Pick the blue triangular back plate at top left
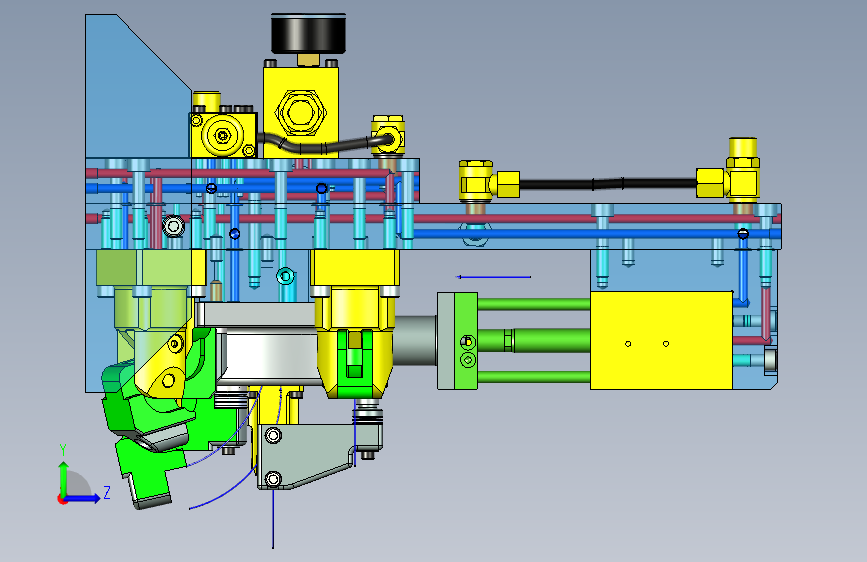Image resolution: width=867 pixels, height=562 pixels. 138,86
